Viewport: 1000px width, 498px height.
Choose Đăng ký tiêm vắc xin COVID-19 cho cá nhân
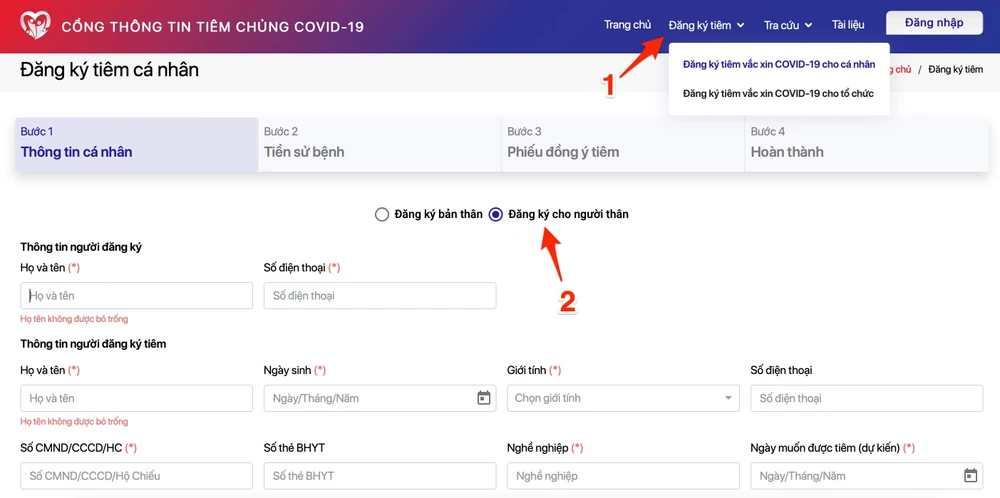pyautogui.click(x=778, y=64)
